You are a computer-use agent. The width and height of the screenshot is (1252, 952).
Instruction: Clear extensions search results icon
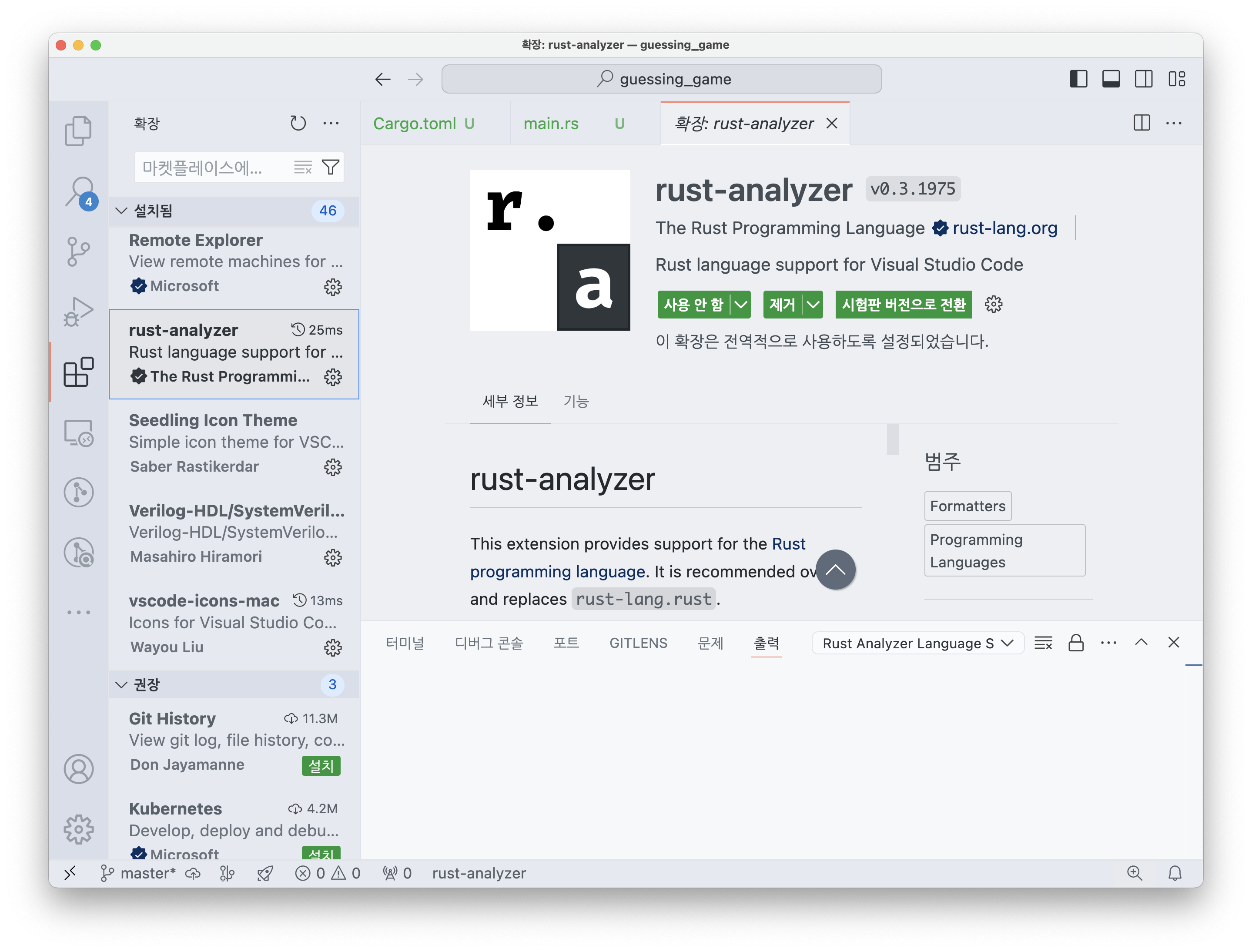click(303, 167)
